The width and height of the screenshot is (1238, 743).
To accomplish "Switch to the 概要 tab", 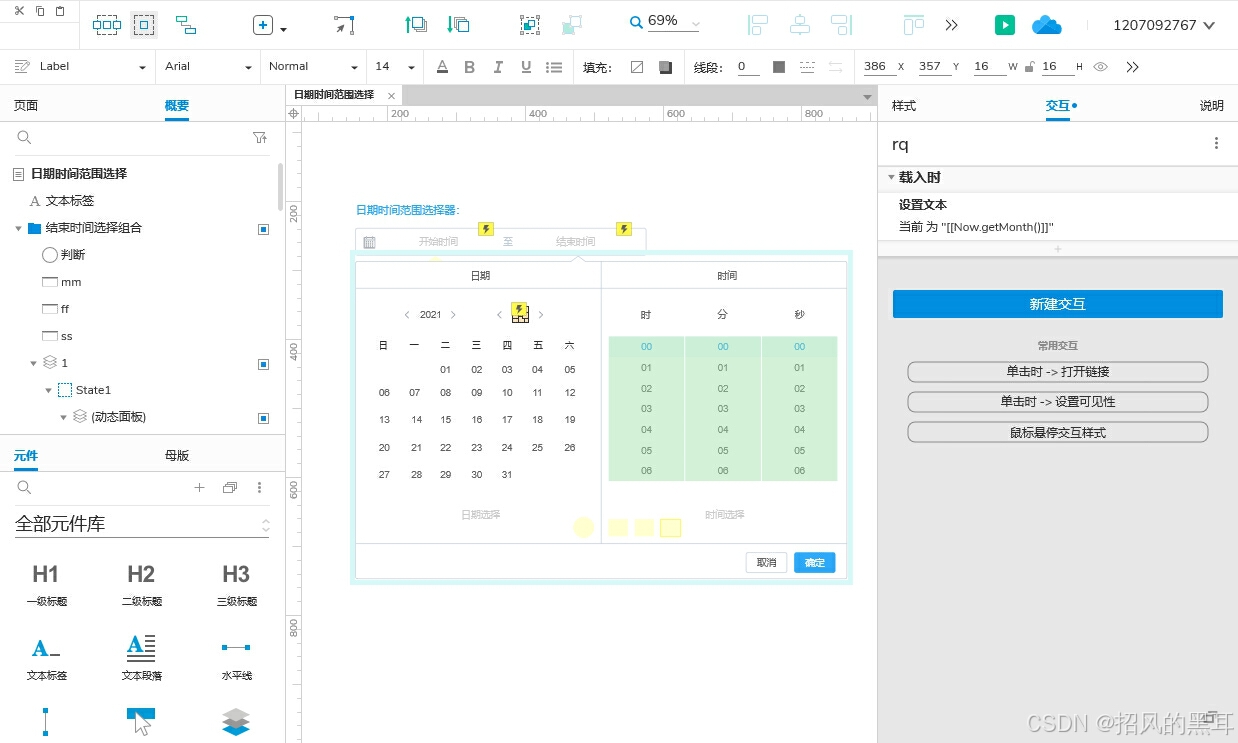I will [x=177, y=105].
